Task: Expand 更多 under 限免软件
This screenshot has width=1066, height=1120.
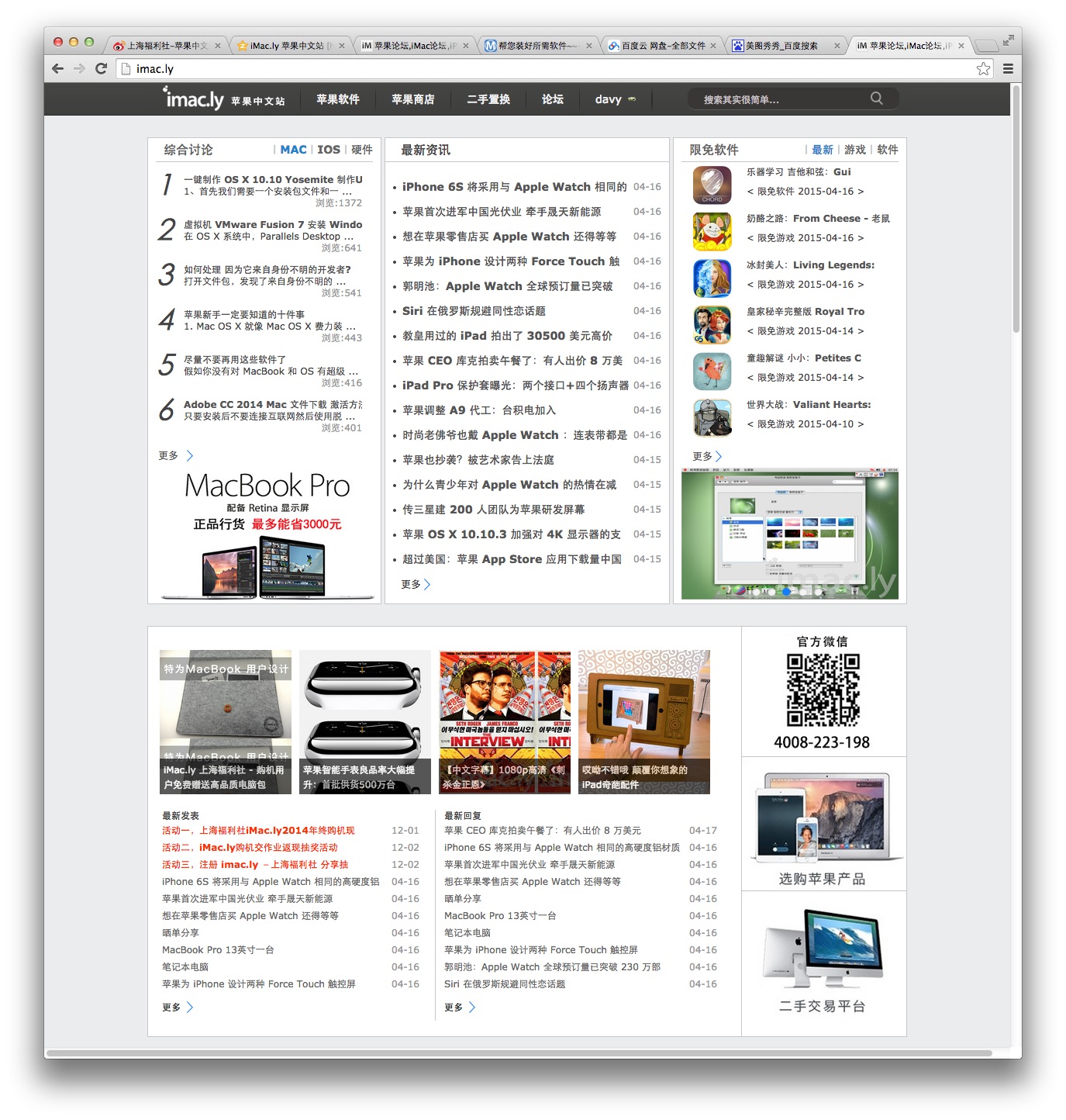Action: [x=707, y=456]
